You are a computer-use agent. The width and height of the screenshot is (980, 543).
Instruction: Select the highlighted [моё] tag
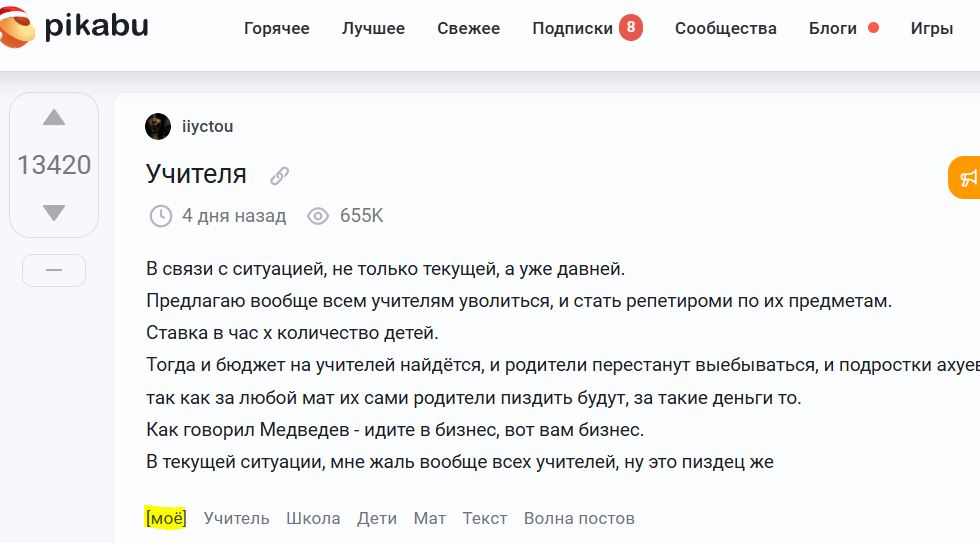click(166, 518)
